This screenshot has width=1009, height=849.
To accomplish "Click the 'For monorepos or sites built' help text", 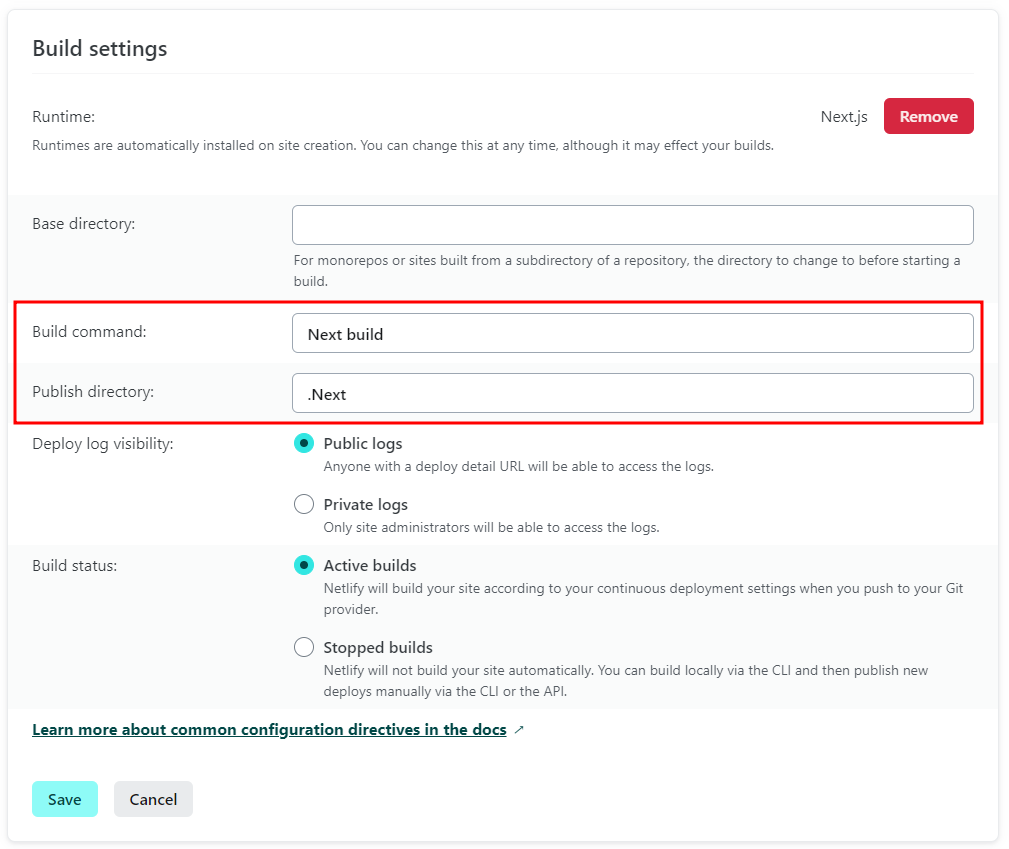I will click(627, 270).
